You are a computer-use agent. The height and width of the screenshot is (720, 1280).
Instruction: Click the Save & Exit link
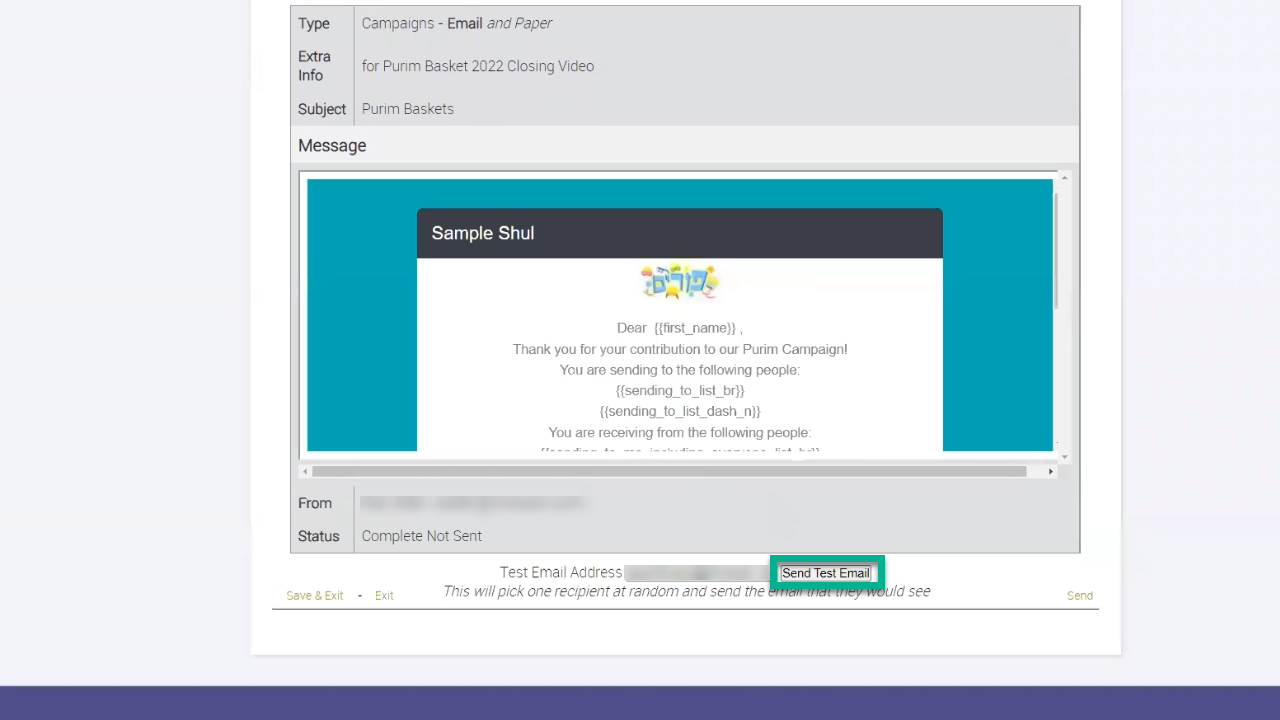[314, 596]
